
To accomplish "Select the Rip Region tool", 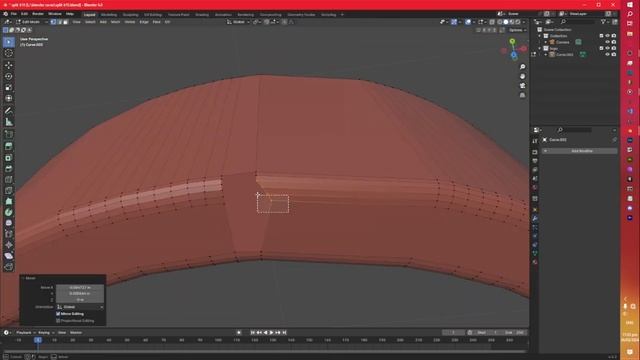I will coord(9,267).
